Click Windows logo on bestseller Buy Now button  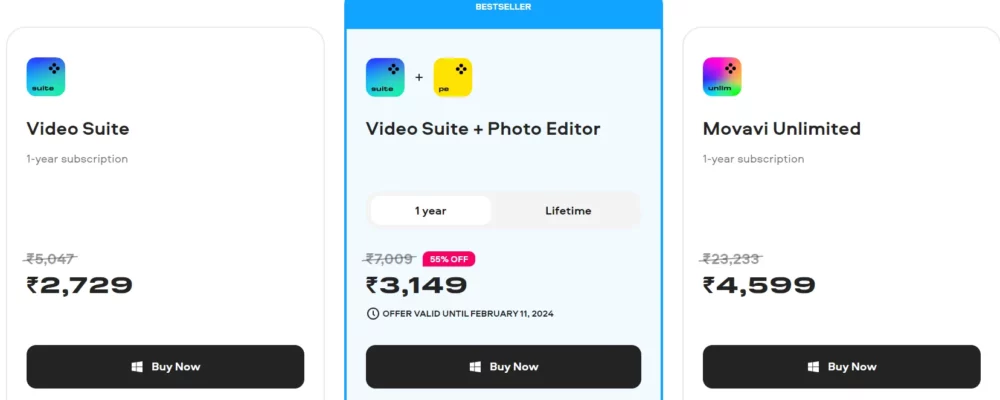coord(475,367)
